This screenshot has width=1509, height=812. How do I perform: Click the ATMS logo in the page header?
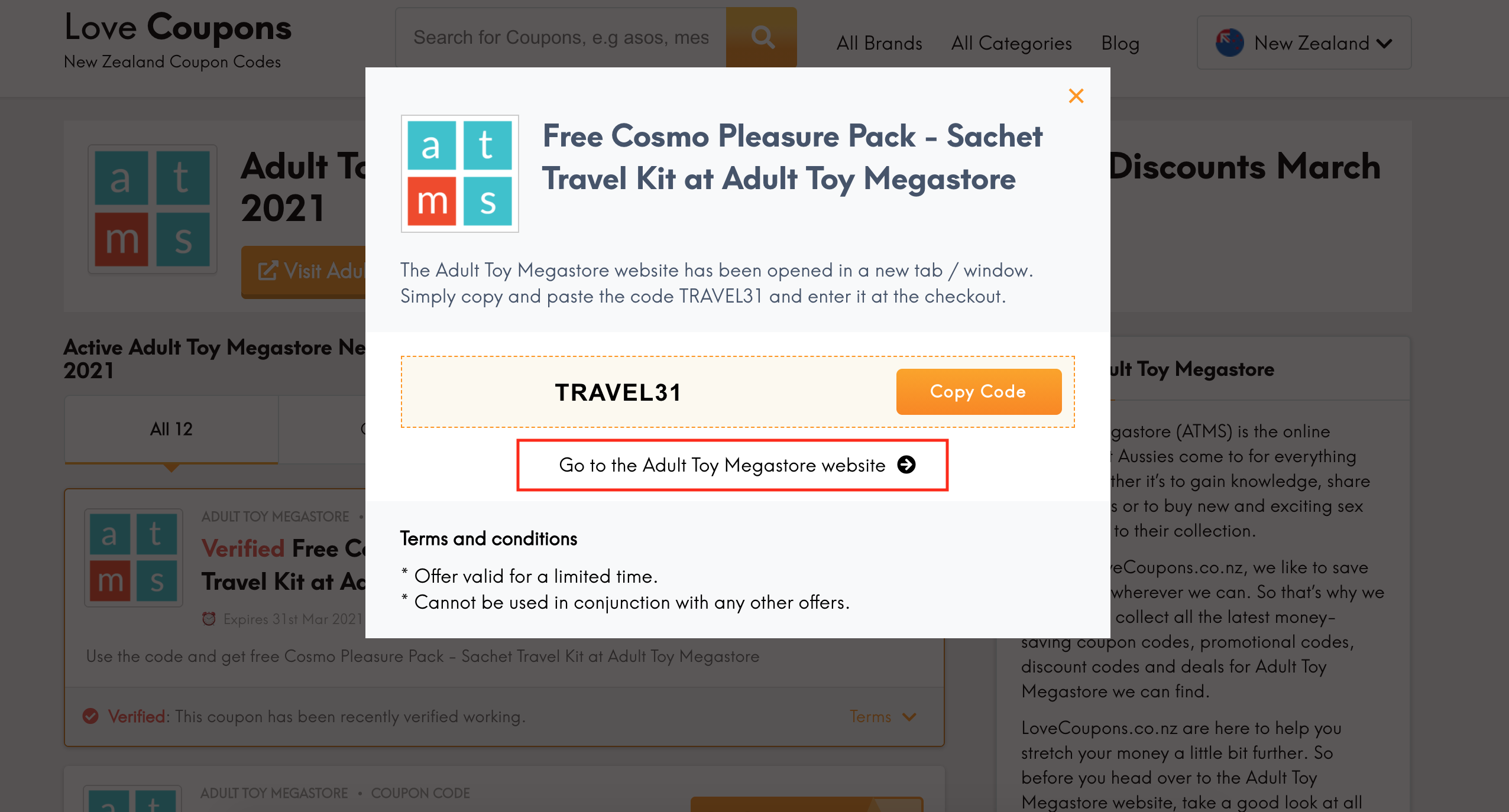click(153, 209)
